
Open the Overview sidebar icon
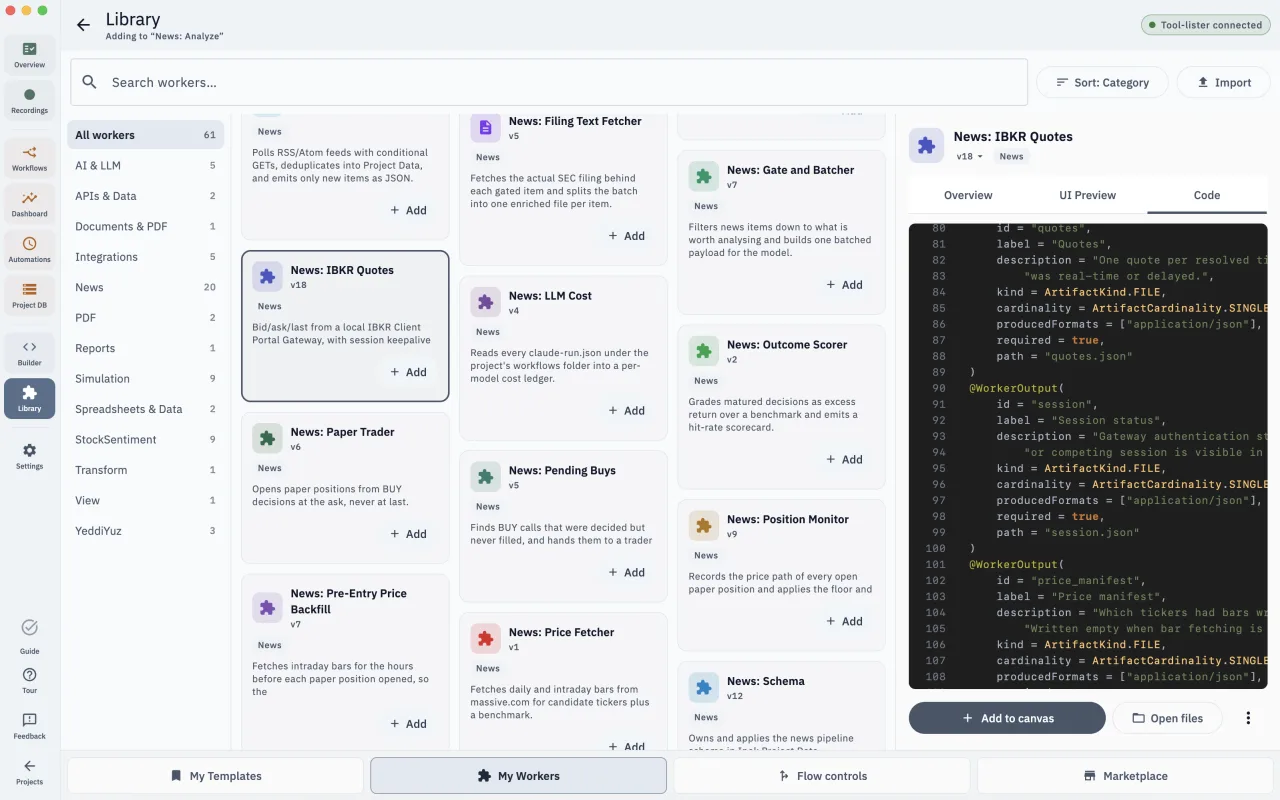tap(29, 55)
